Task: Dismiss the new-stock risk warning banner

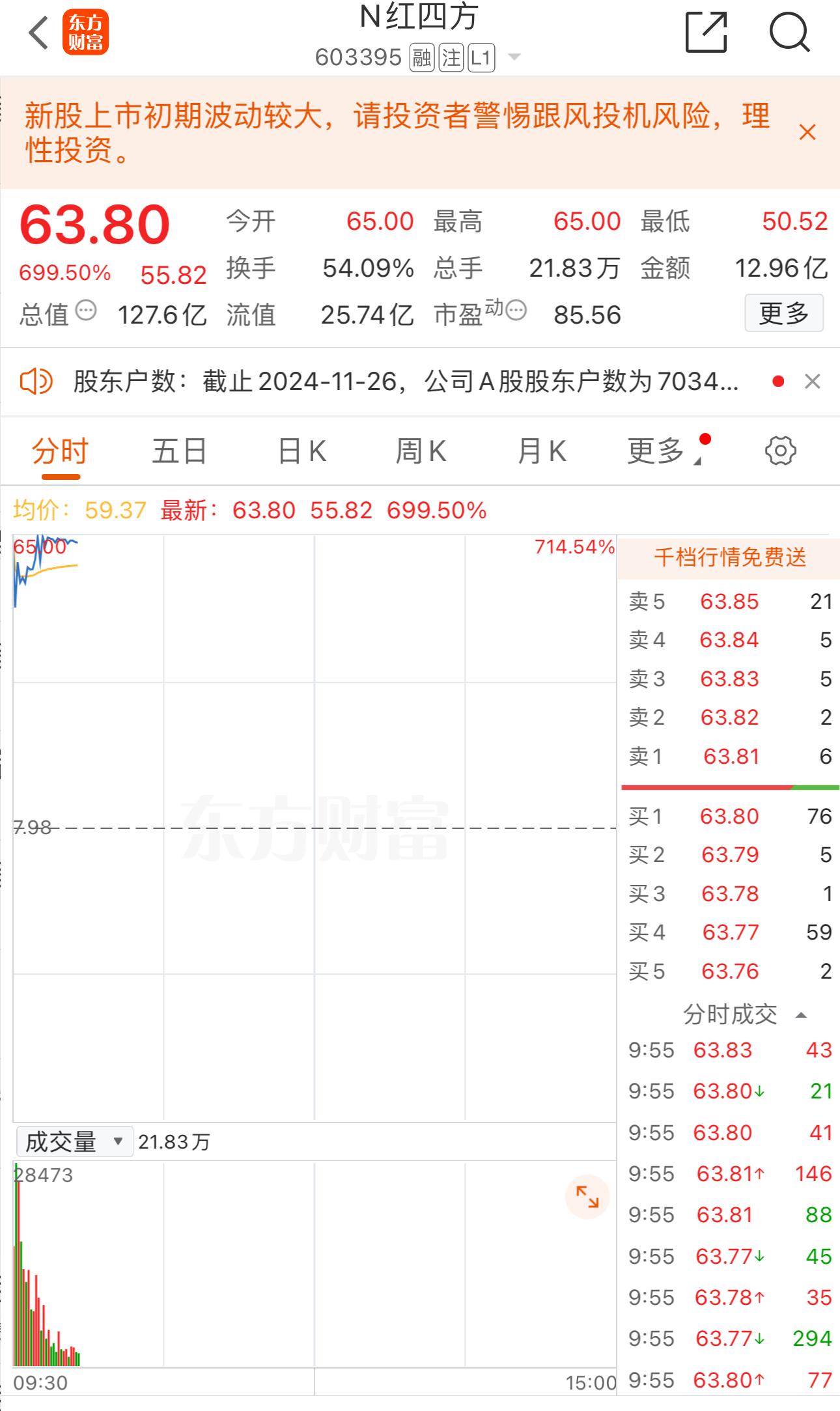Action: click(807, 132)
